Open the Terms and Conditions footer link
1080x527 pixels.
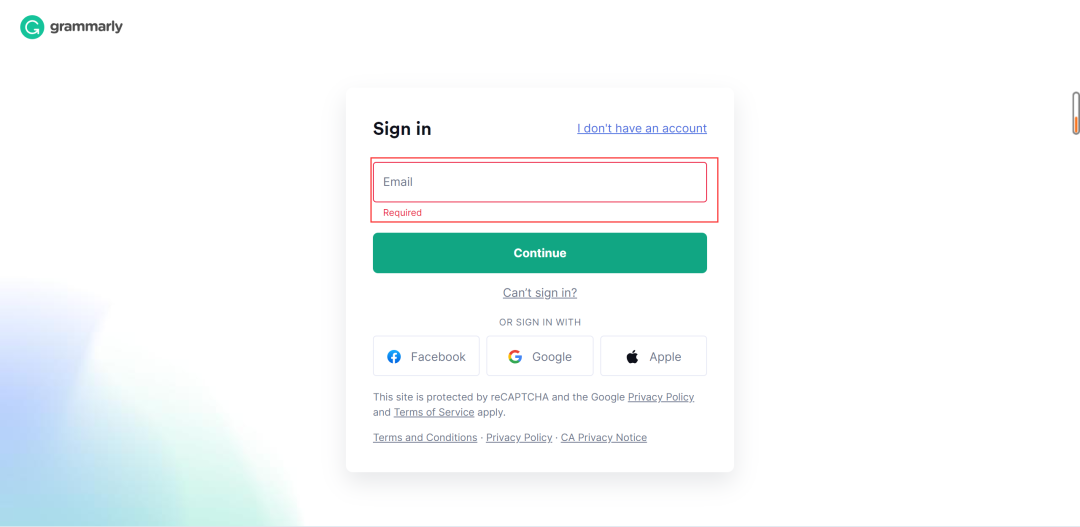(x=425, y=437)
